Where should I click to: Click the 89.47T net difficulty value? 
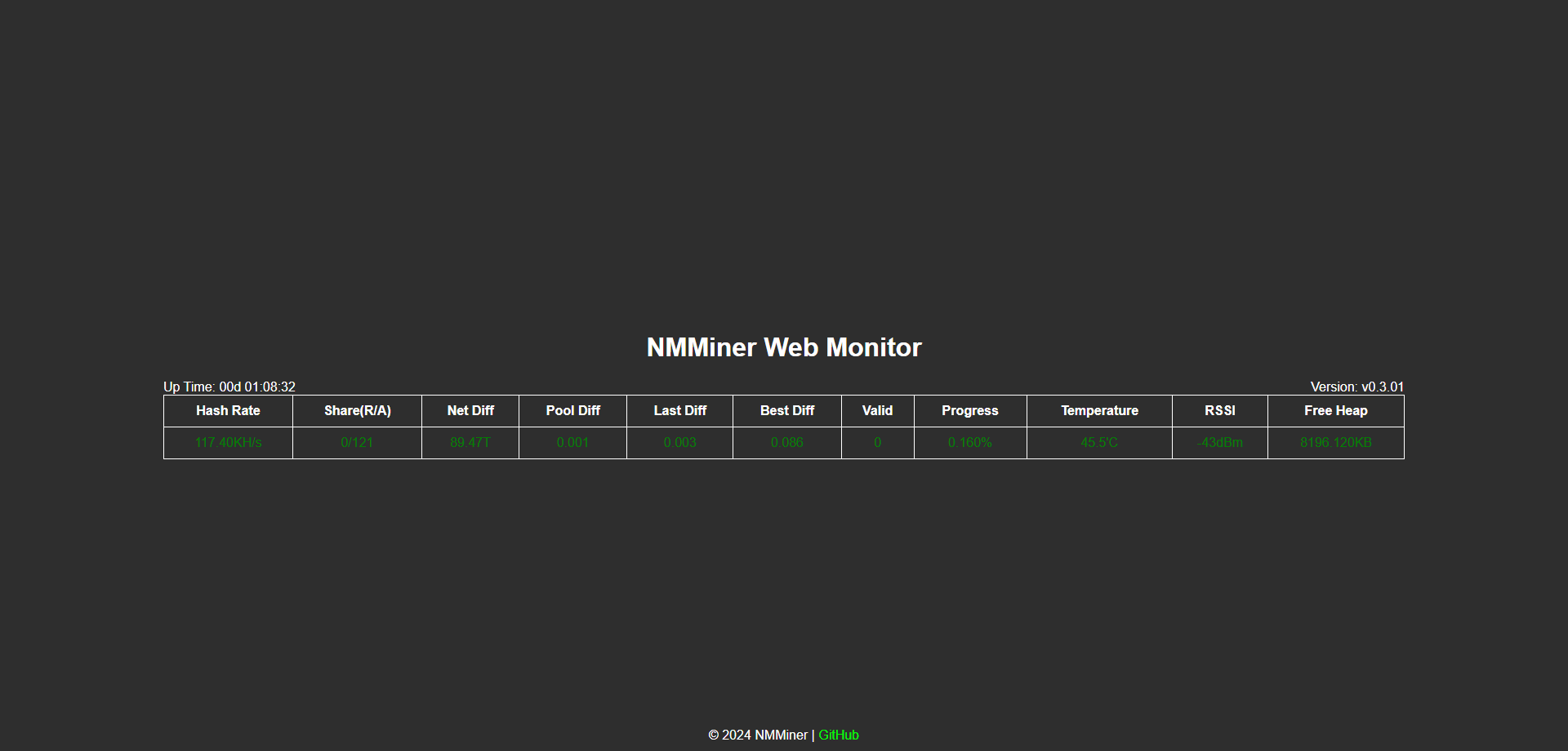tap(470, 442)
